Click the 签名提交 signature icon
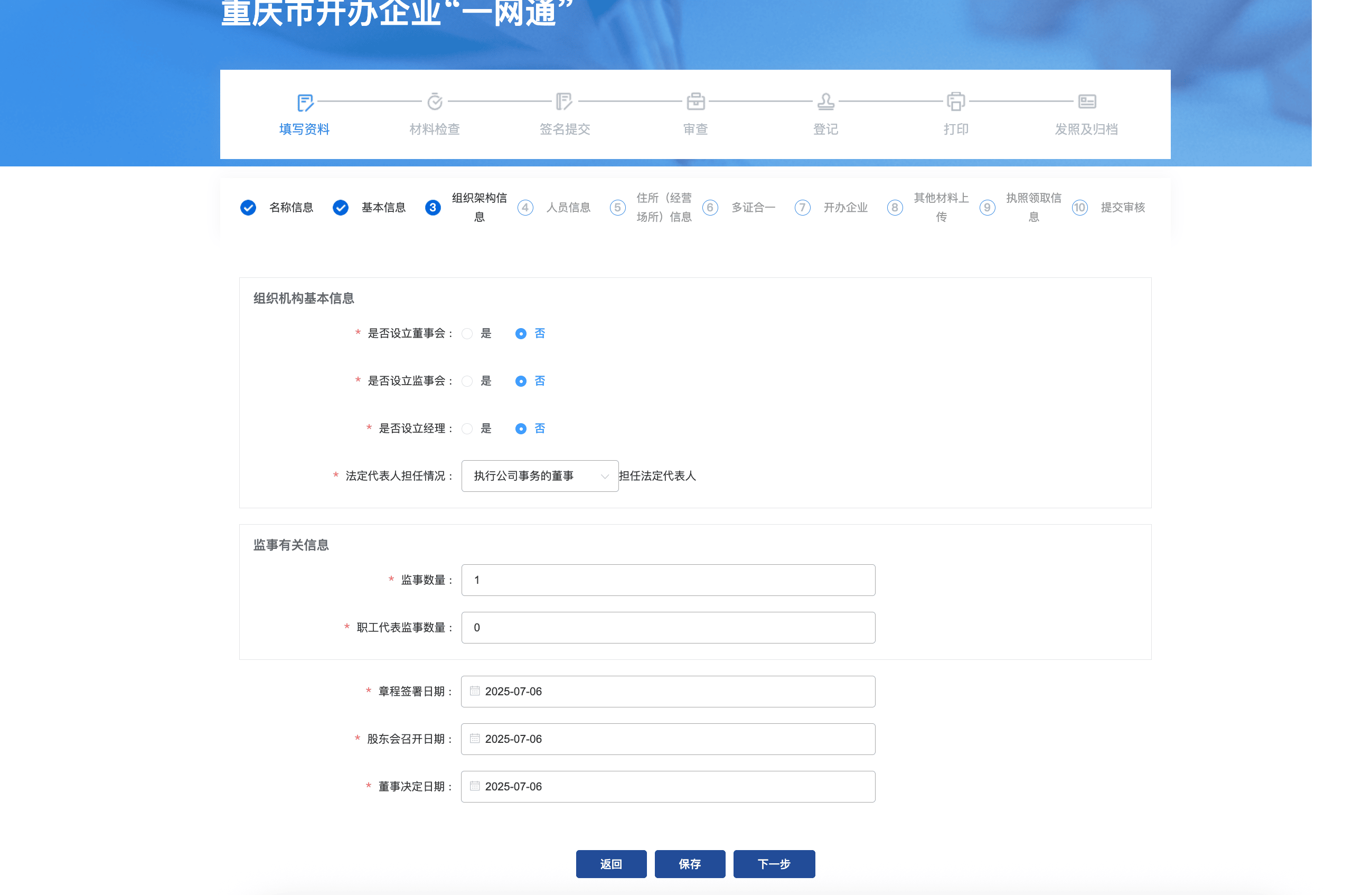This screenshot has height=895, width=1372. click(565, 102)
